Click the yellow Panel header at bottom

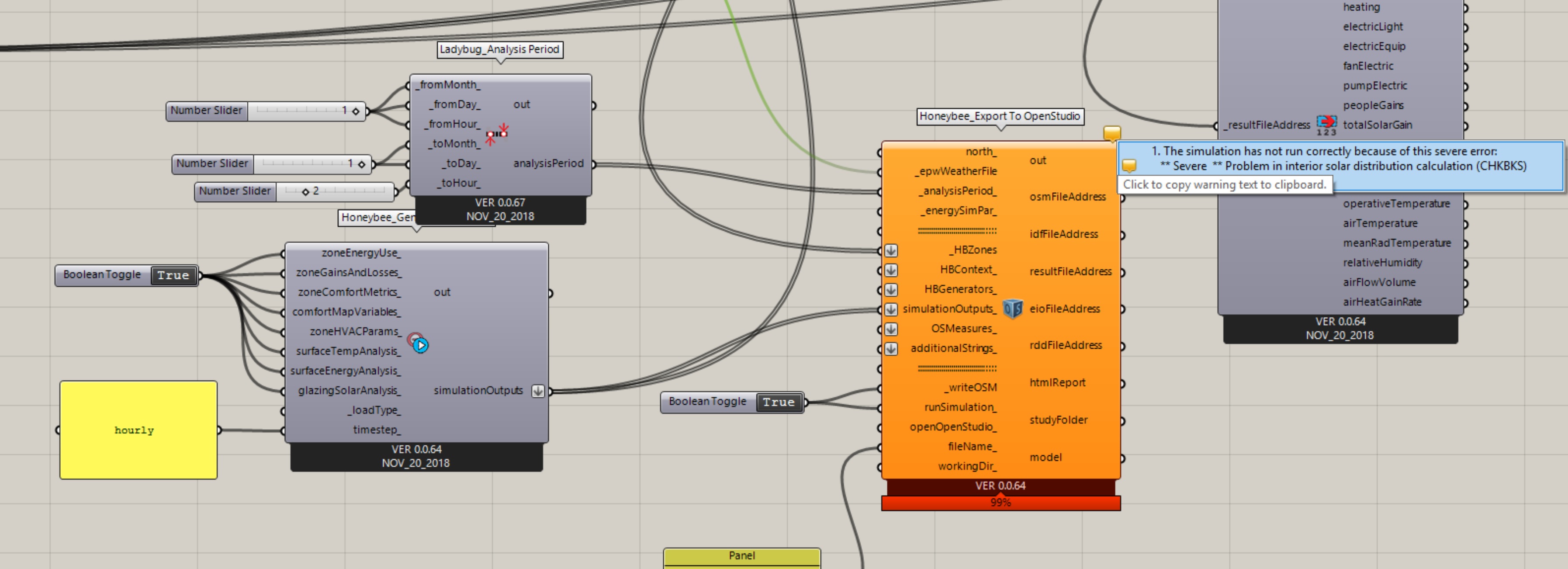742,556
